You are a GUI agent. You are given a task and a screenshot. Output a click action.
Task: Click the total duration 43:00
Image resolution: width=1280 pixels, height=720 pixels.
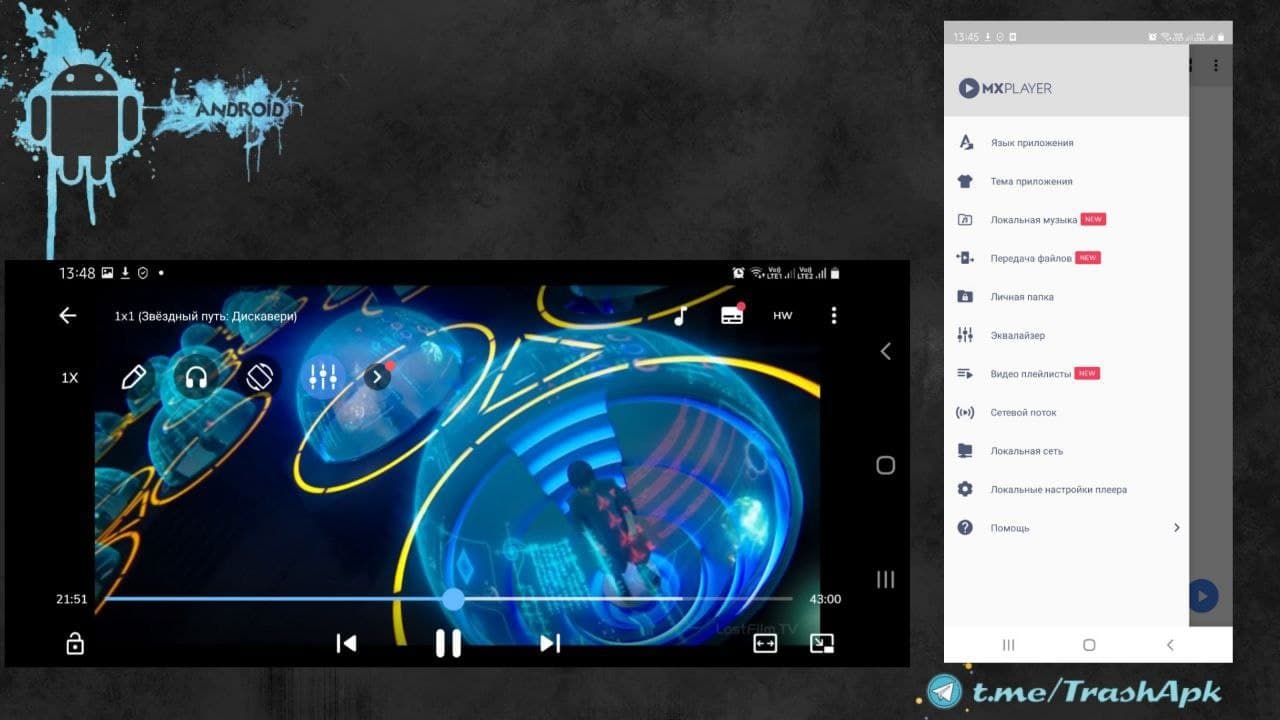click(825, 599)
